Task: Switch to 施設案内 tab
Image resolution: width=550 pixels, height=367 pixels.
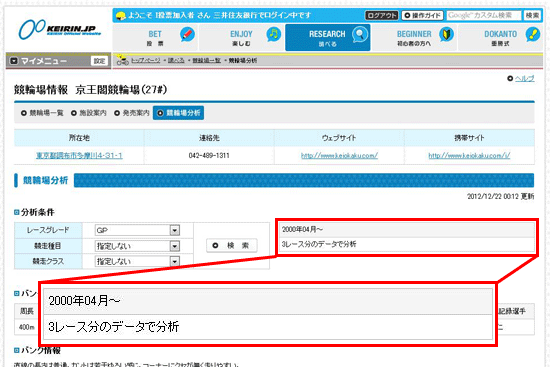Action: 89,113
